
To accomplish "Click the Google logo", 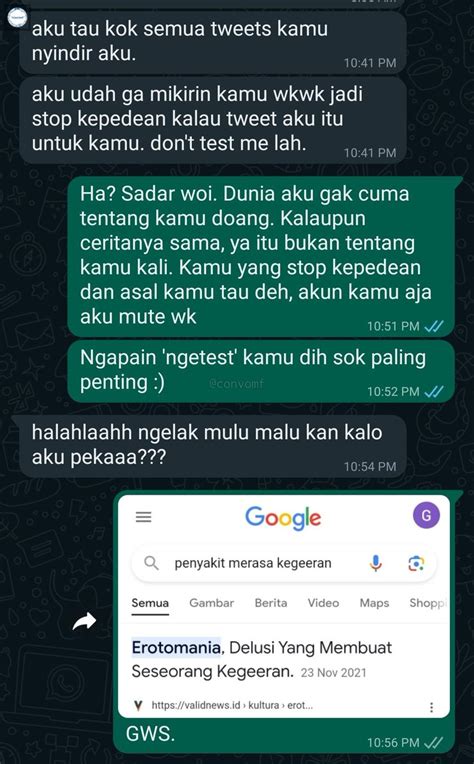I will [x=283, y=517].
